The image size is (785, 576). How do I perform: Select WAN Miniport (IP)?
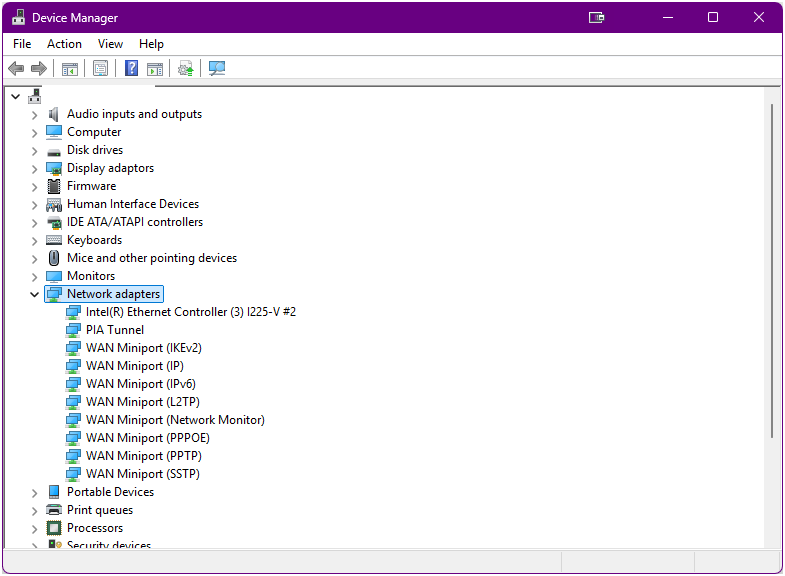pos(135,366)
